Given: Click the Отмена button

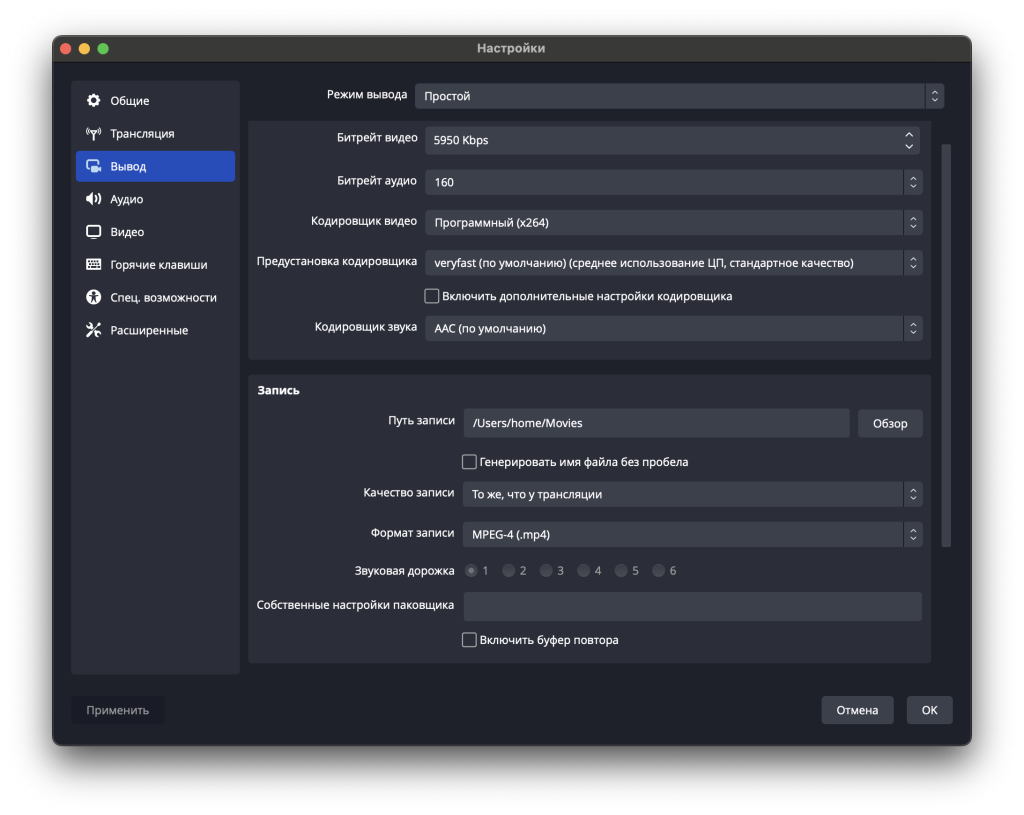Looking at the screenshot, I should click(857, 710).
